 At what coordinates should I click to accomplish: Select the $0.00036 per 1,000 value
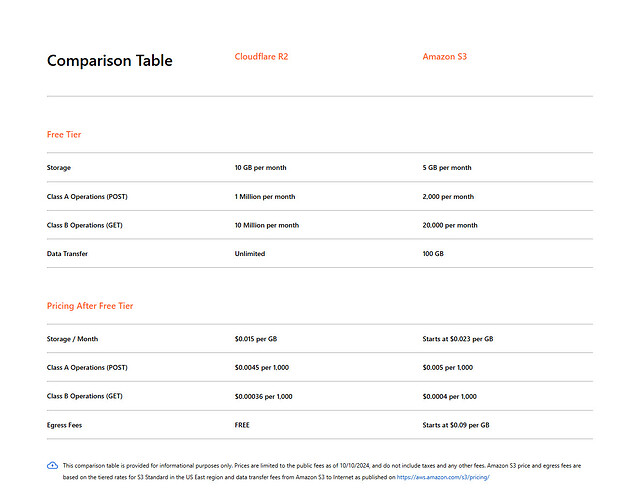point(263,396)
